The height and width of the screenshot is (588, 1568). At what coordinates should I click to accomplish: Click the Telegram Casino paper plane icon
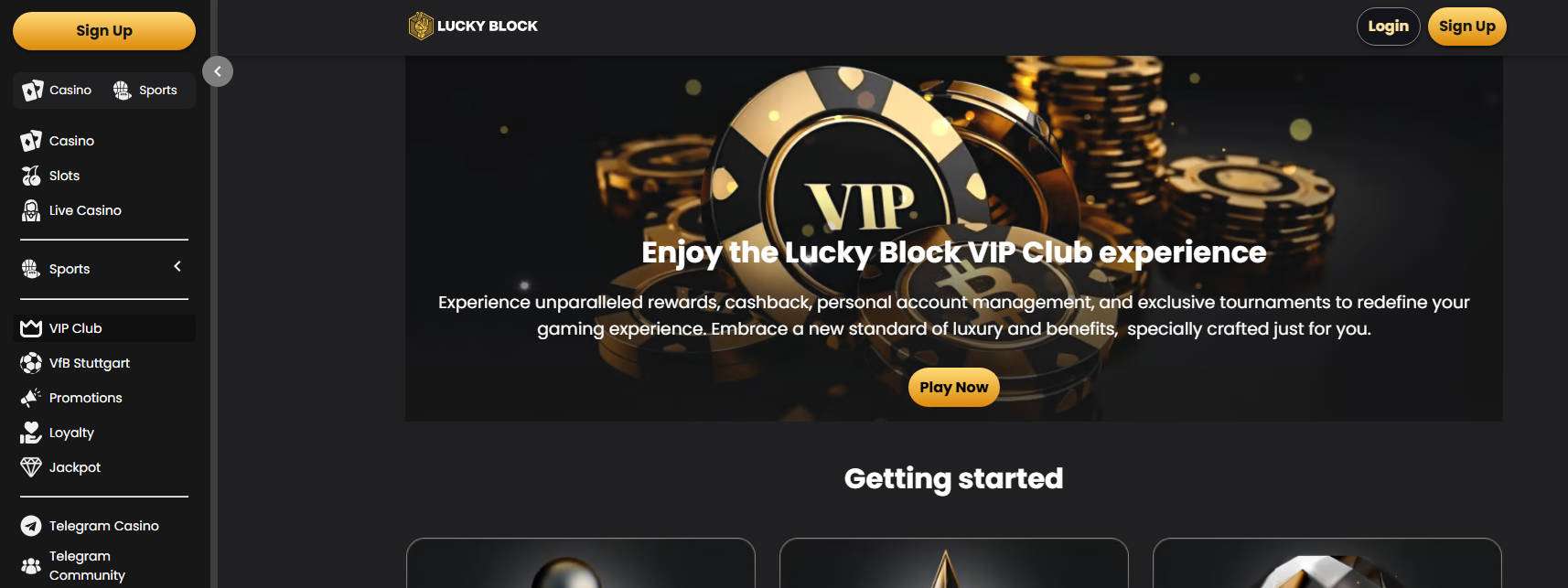[x=31, y=526]
